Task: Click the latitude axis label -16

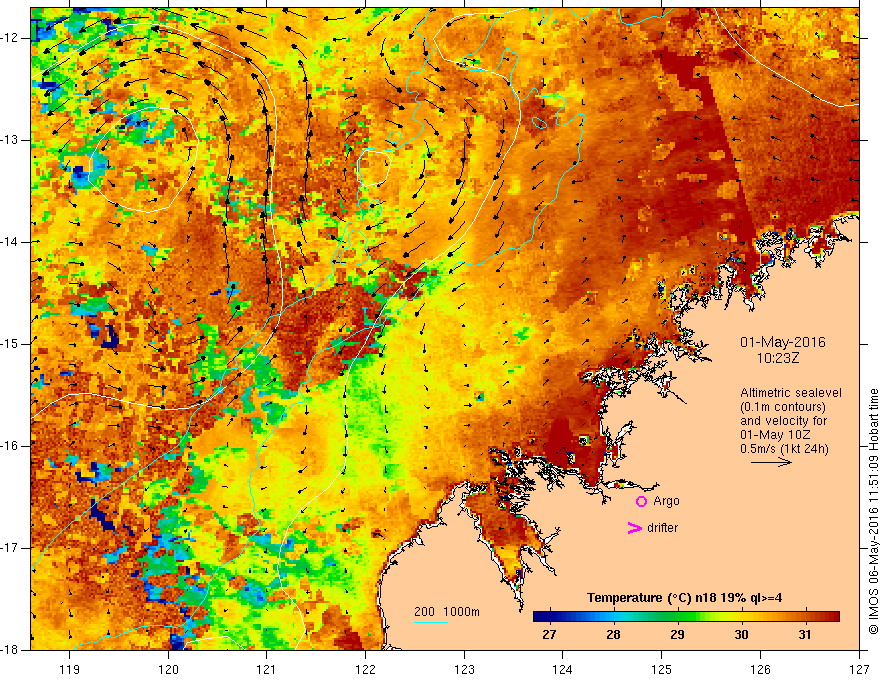Action: pyautogui.click(x=11, y=446)
